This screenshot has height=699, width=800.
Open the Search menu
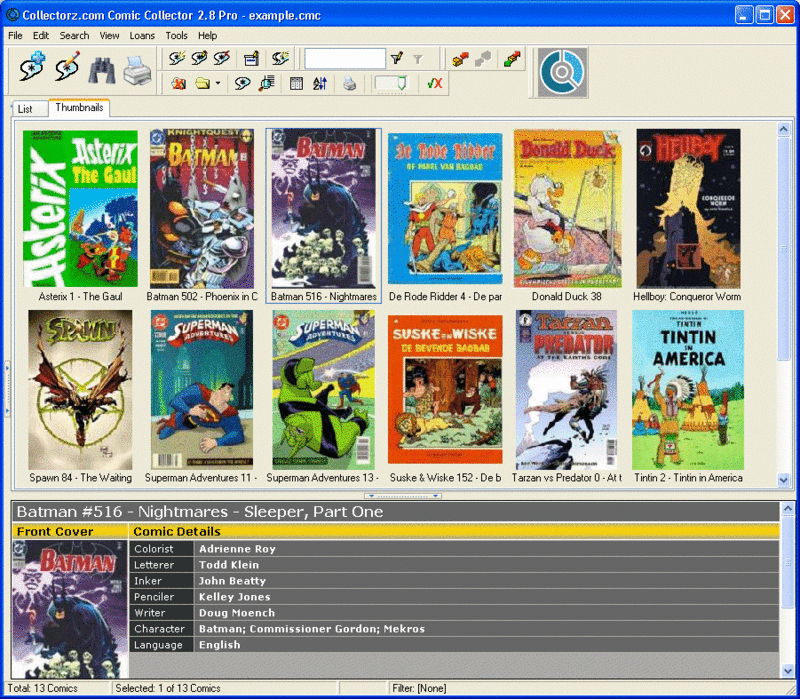(x=74, y=35)
